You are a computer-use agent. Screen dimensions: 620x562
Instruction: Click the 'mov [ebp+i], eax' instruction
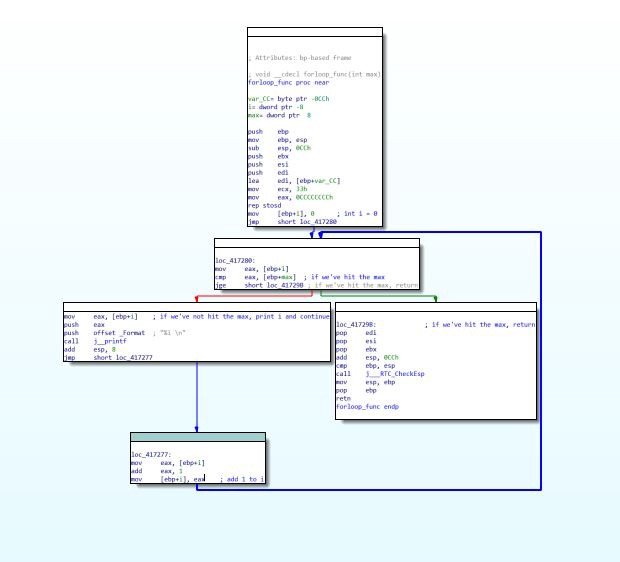click(168, 479)
